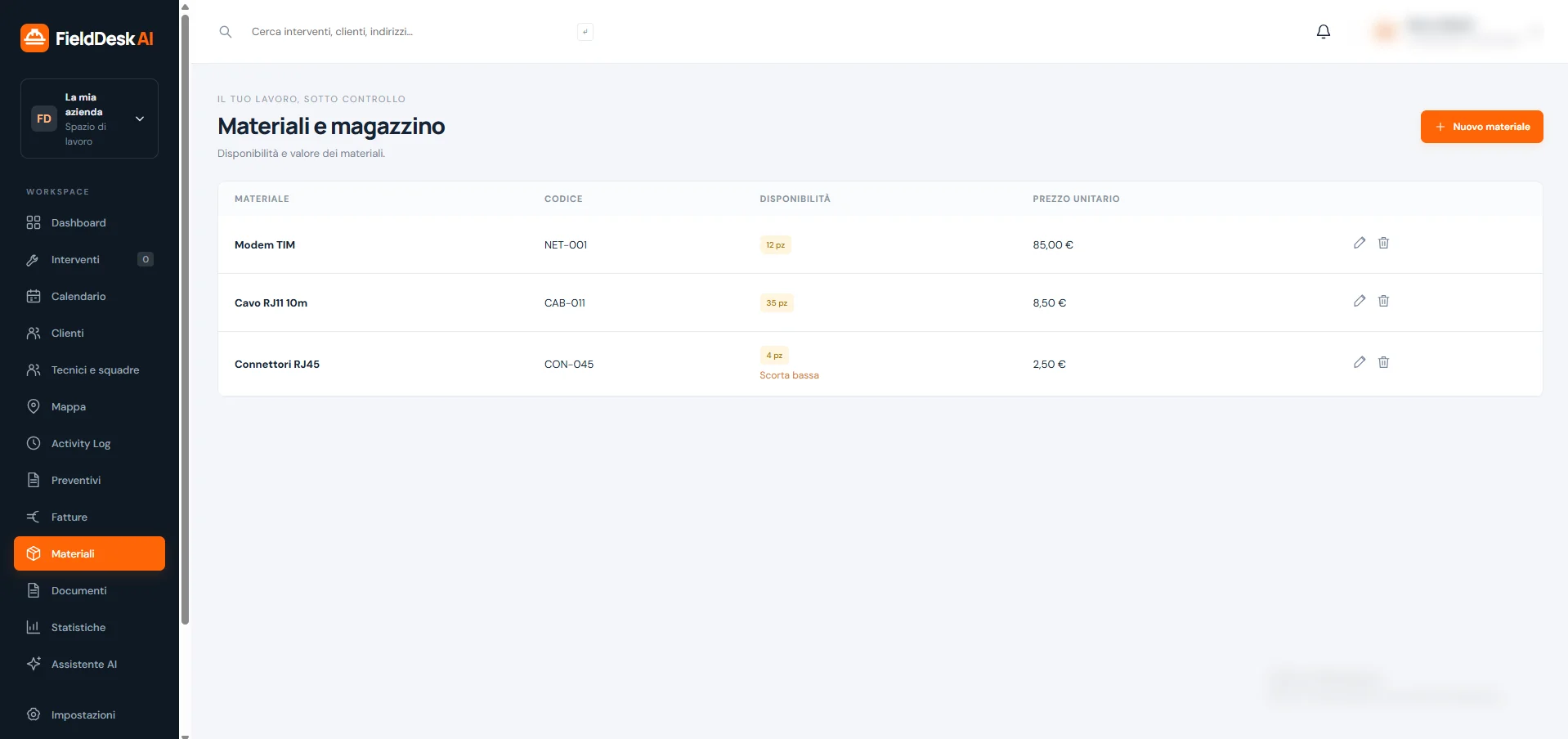Screen dimensions: 1568x739
Task: Click the Nuovo materiale button
Action: (1481, 127)
